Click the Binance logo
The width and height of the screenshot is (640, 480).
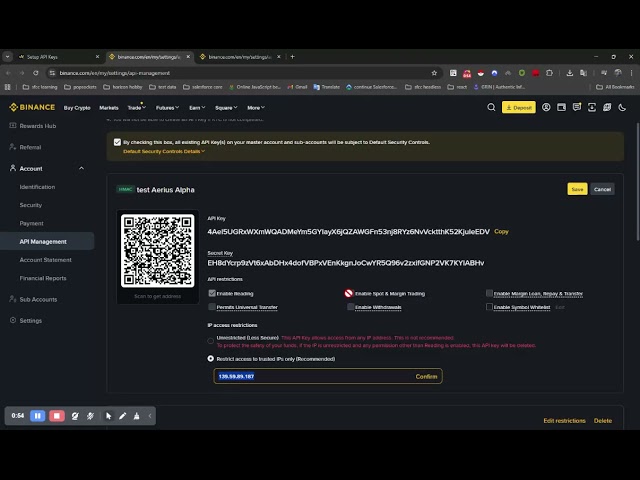click(32, 107)
